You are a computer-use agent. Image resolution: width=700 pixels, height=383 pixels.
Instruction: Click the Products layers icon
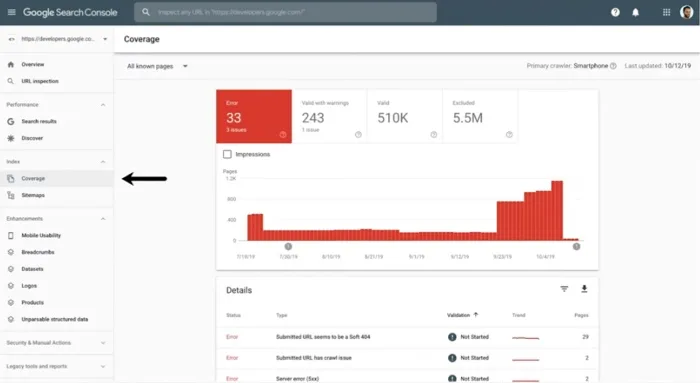coord(11,303)
